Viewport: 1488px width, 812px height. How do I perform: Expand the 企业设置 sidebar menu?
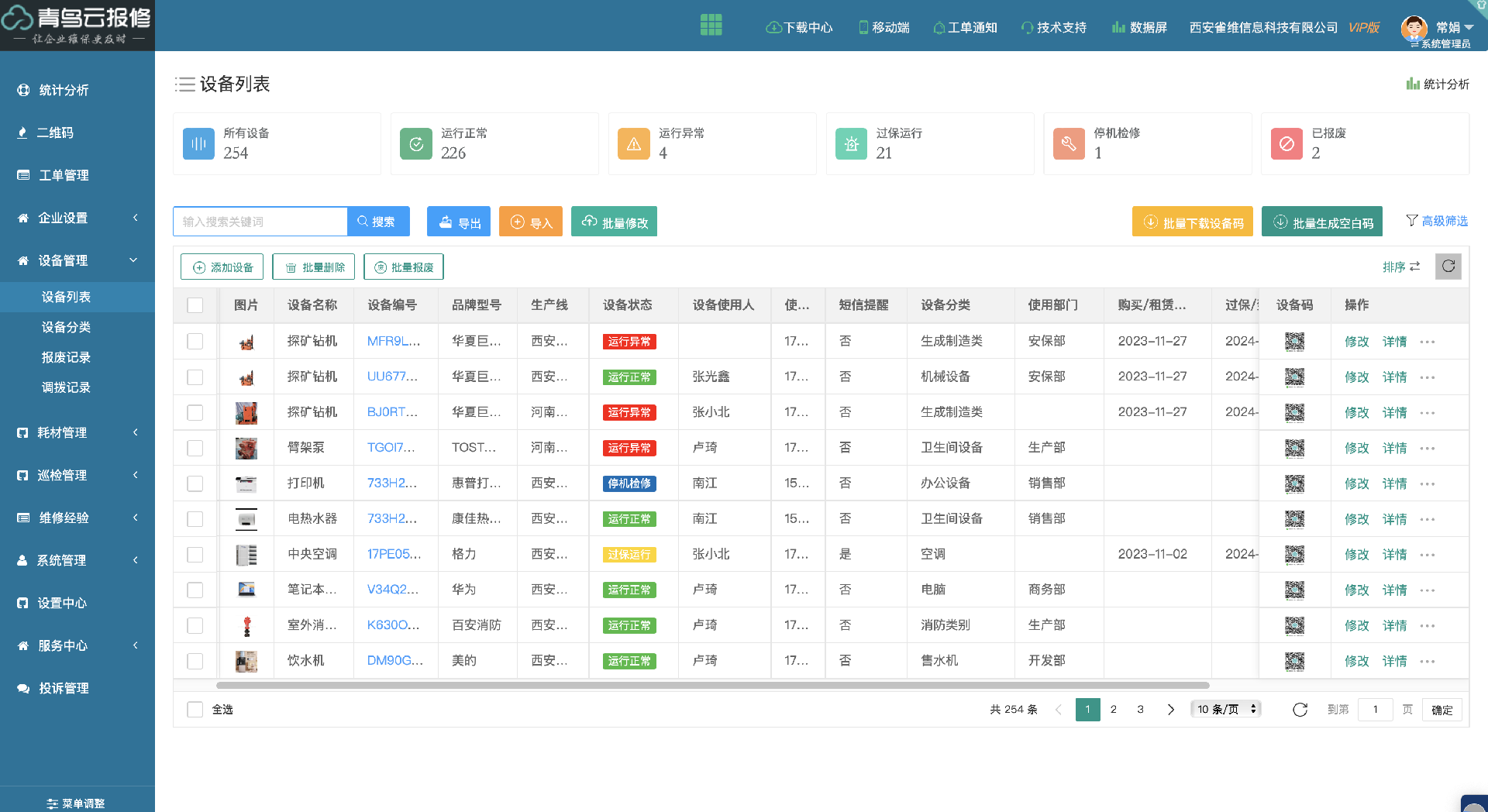tap(77, 218)
